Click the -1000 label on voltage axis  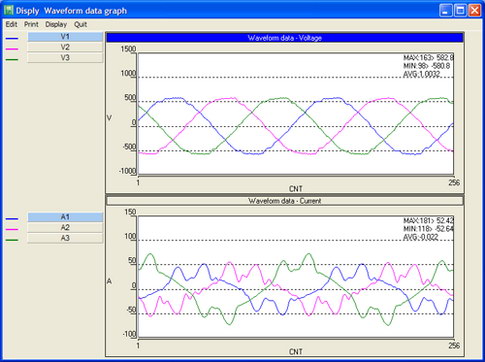coord(128,171)
